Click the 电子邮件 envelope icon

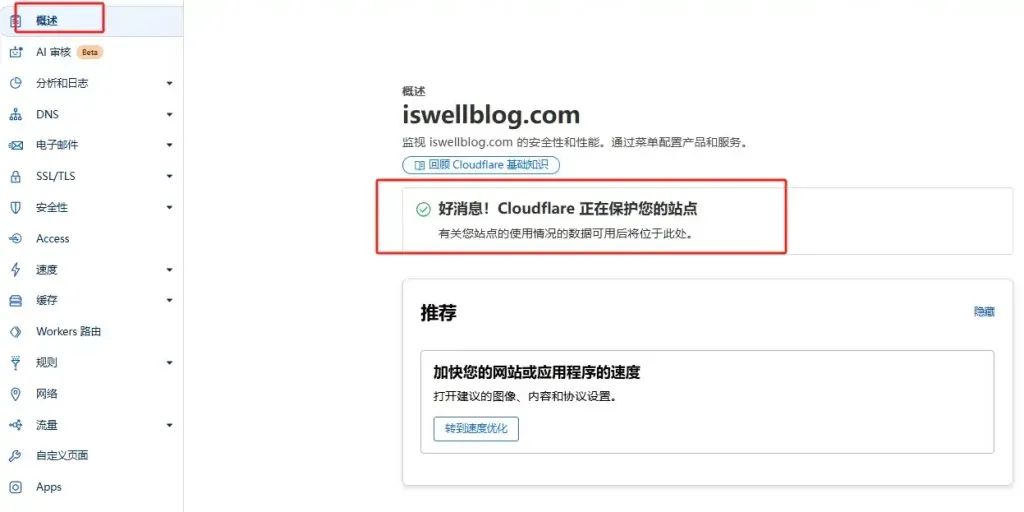coord(16,145)
